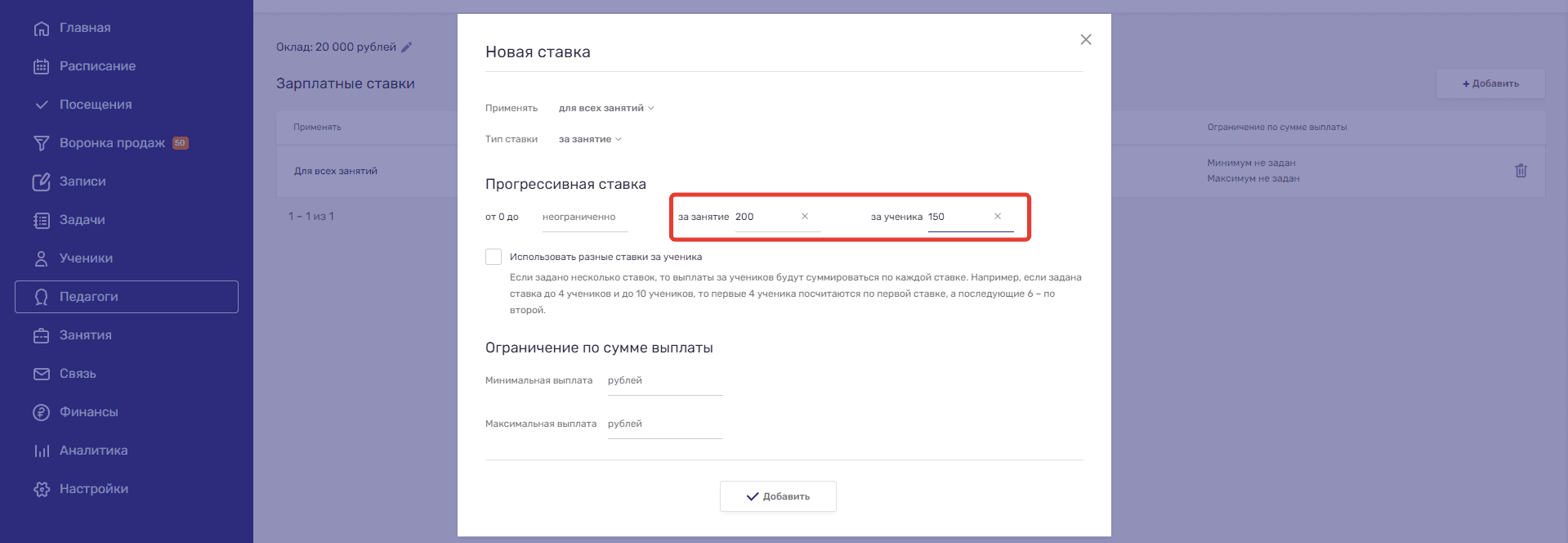Click the Расписание calendar icon
Screen dimensions: 1568x543
[x=41, y=66]
